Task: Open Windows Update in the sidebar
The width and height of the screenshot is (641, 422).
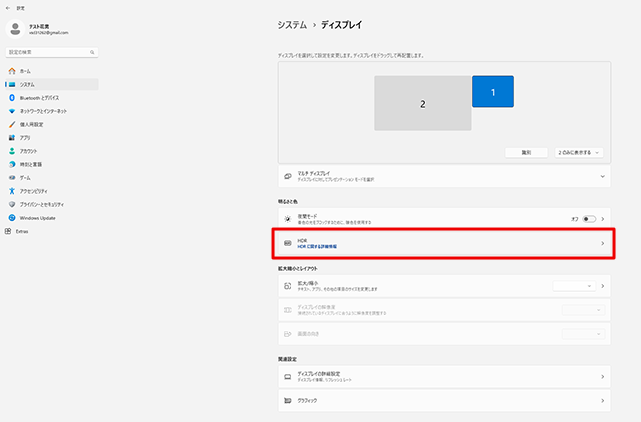Action: point(36,216)
